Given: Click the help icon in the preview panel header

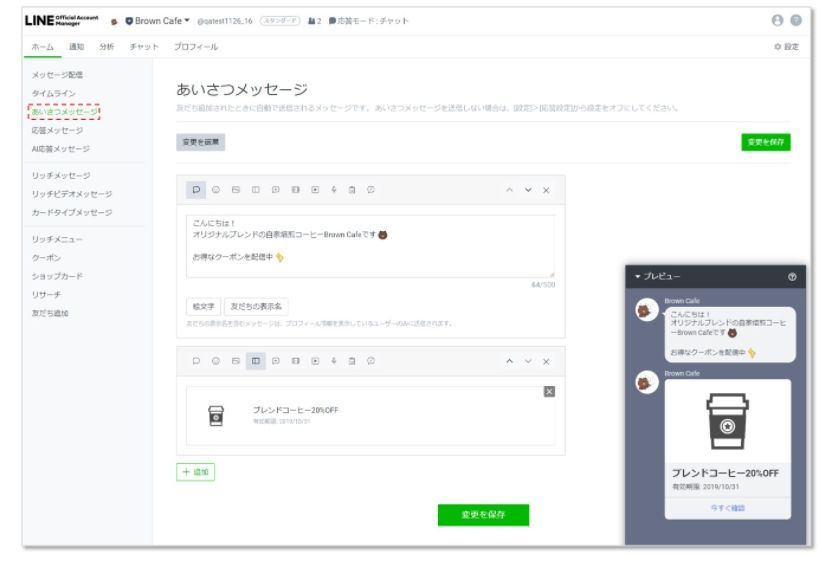Looking at the screenshot, I should 792,277.
